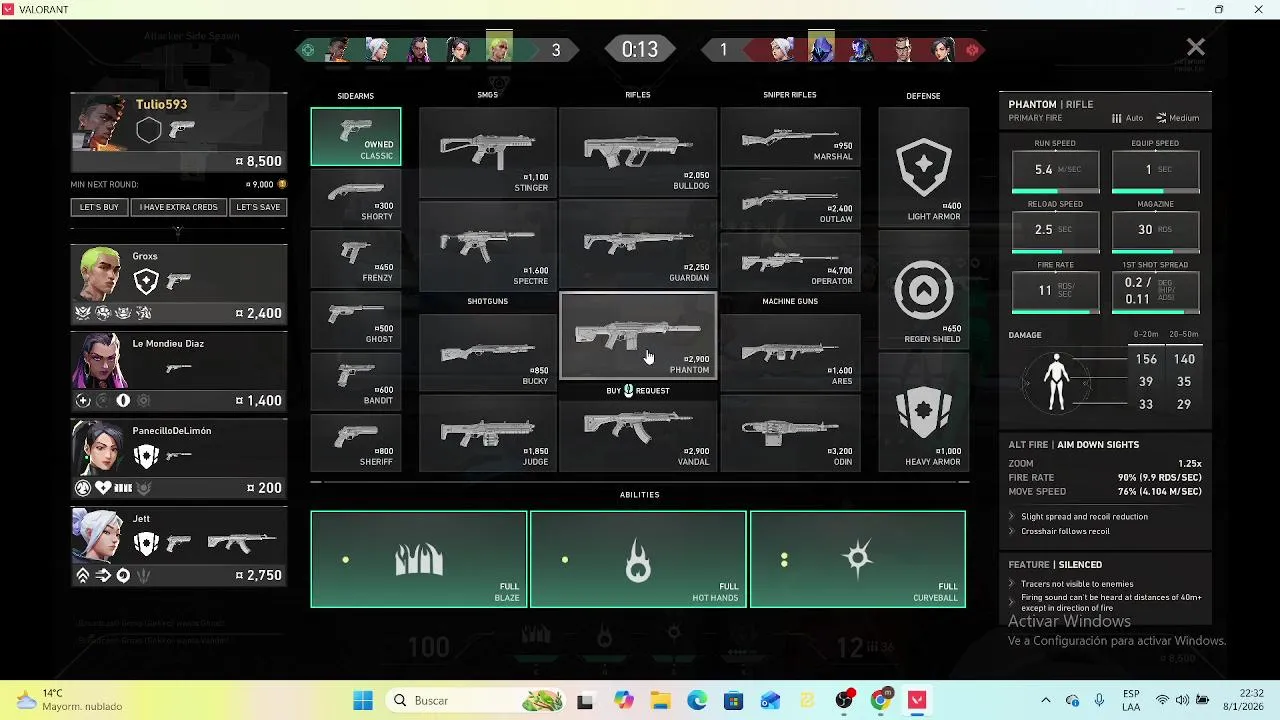Viewport: 1280px width, 720px height.
Task: Select teammate Groxs card
Action: (178, 284)
